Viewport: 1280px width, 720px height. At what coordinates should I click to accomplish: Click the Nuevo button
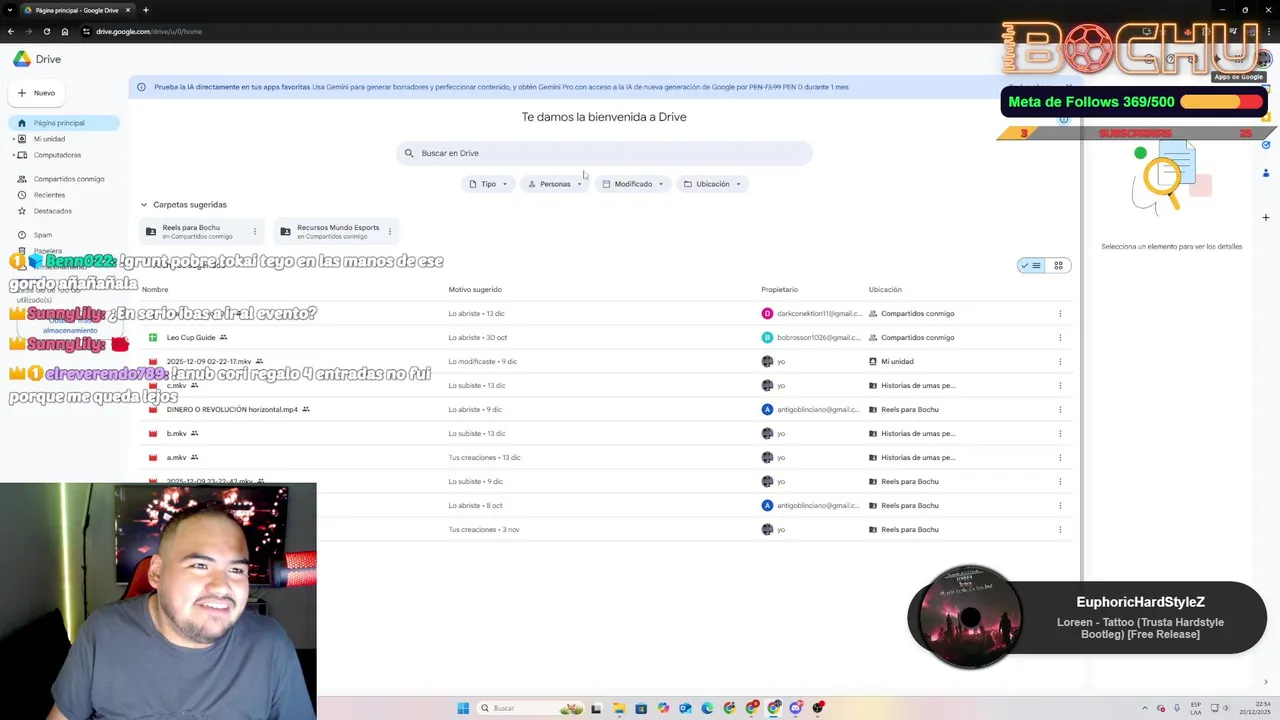(37, 93)
